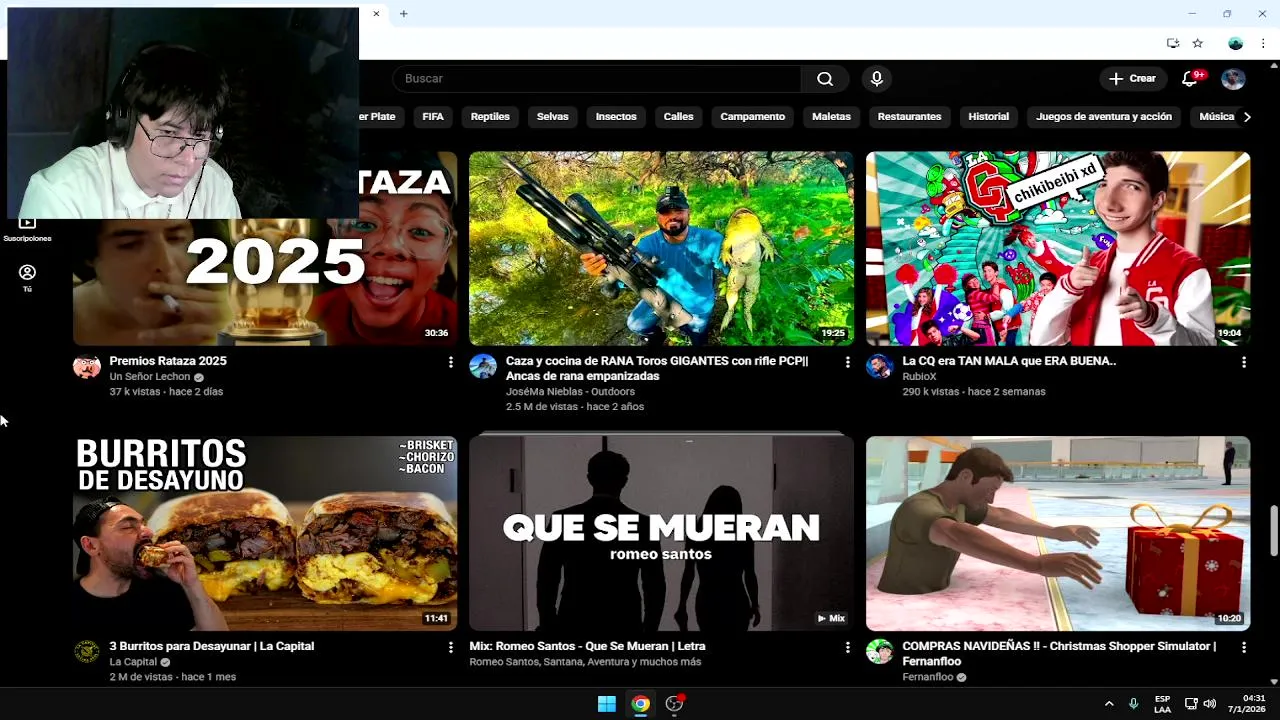
Task: Open options for 3 Burritos para Desayunar
Action: click(451, 648)
